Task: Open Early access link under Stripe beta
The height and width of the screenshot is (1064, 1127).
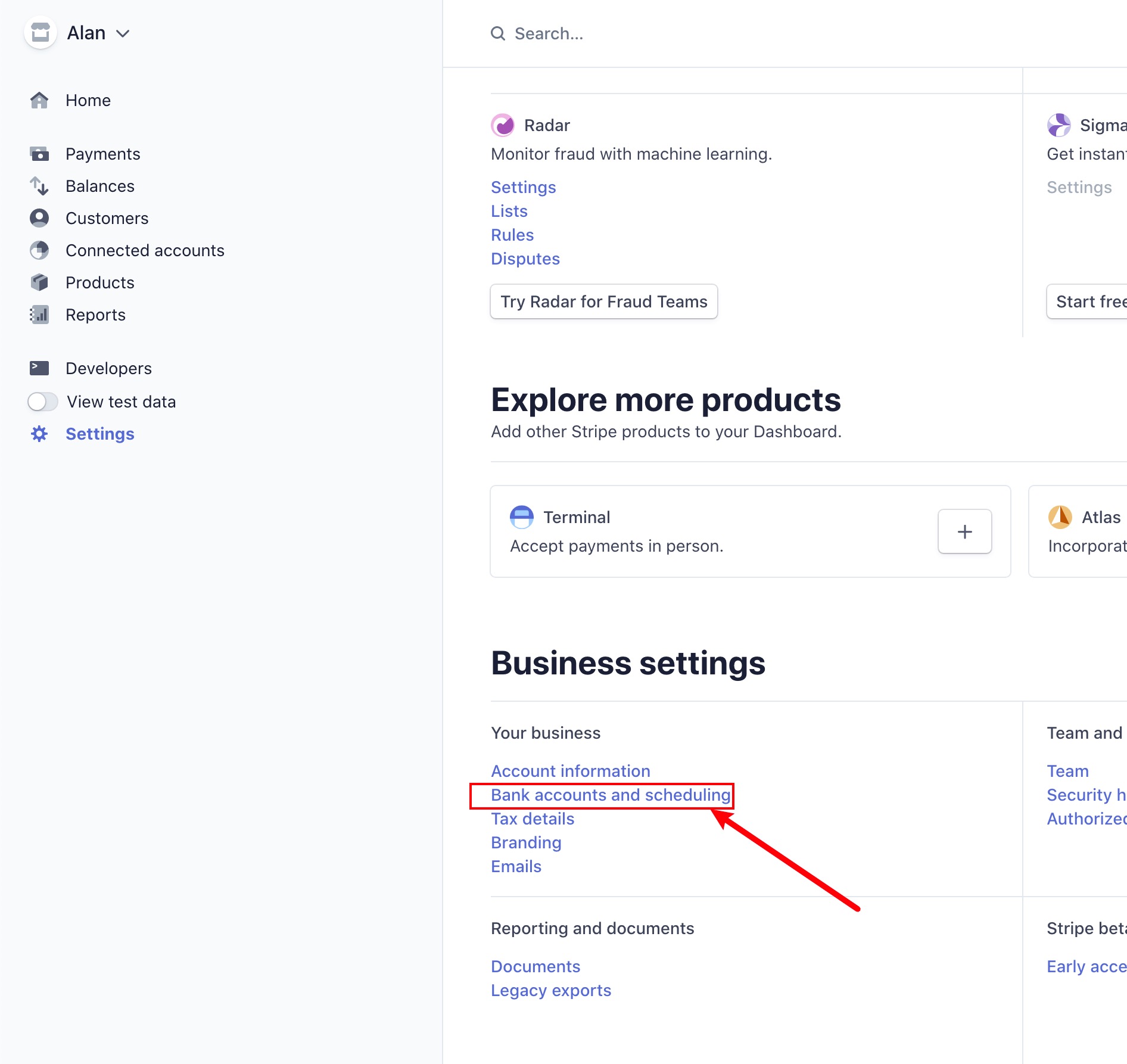Action: coord(1087,966)
